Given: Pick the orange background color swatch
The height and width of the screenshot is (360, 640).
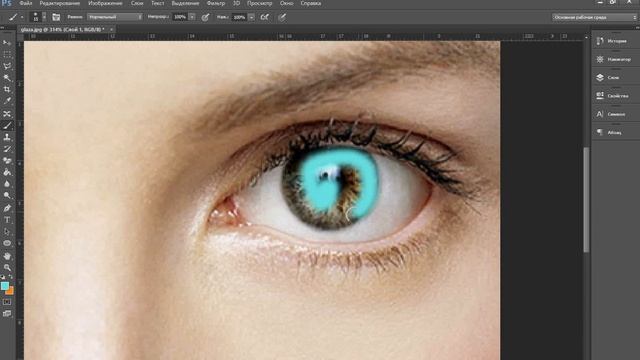Looking at the screenshot, I should [x=11, y=291].
